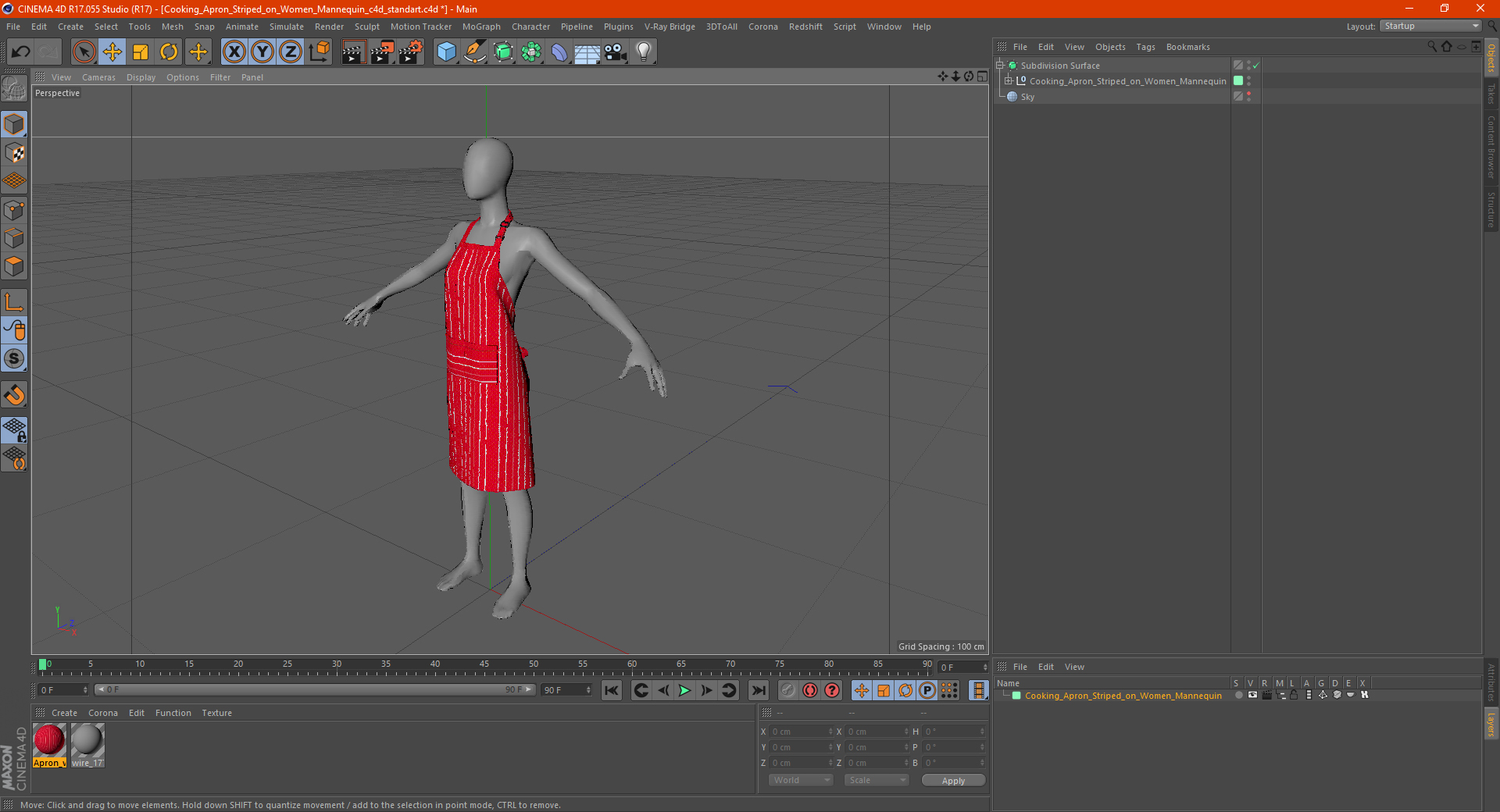Select the Live Selection tool
The image size is (1500, 812).
tap(84, 52)
